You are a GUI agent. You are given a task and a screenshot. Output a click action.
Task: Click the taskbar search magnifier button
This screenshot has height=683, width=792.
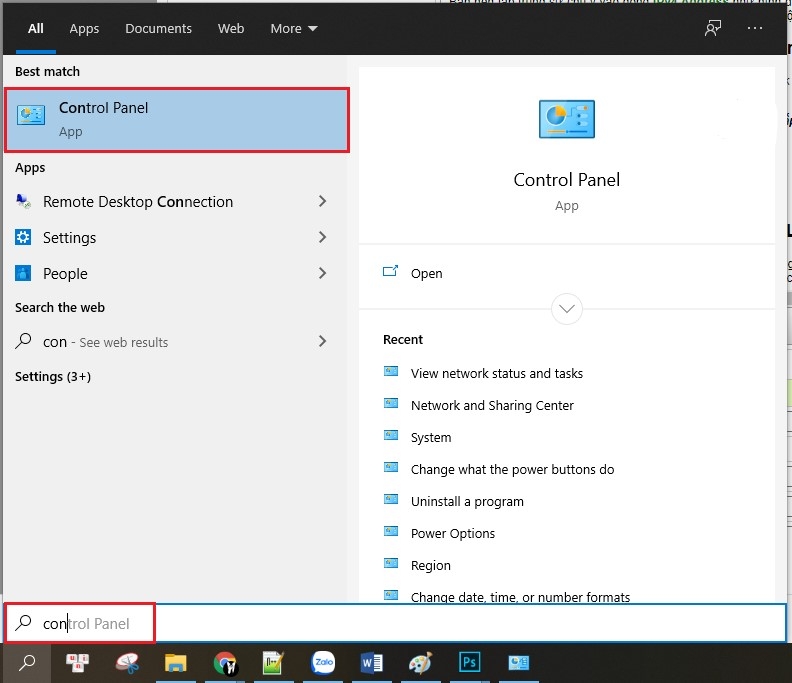pyautogui.click(x=27, y=662)
